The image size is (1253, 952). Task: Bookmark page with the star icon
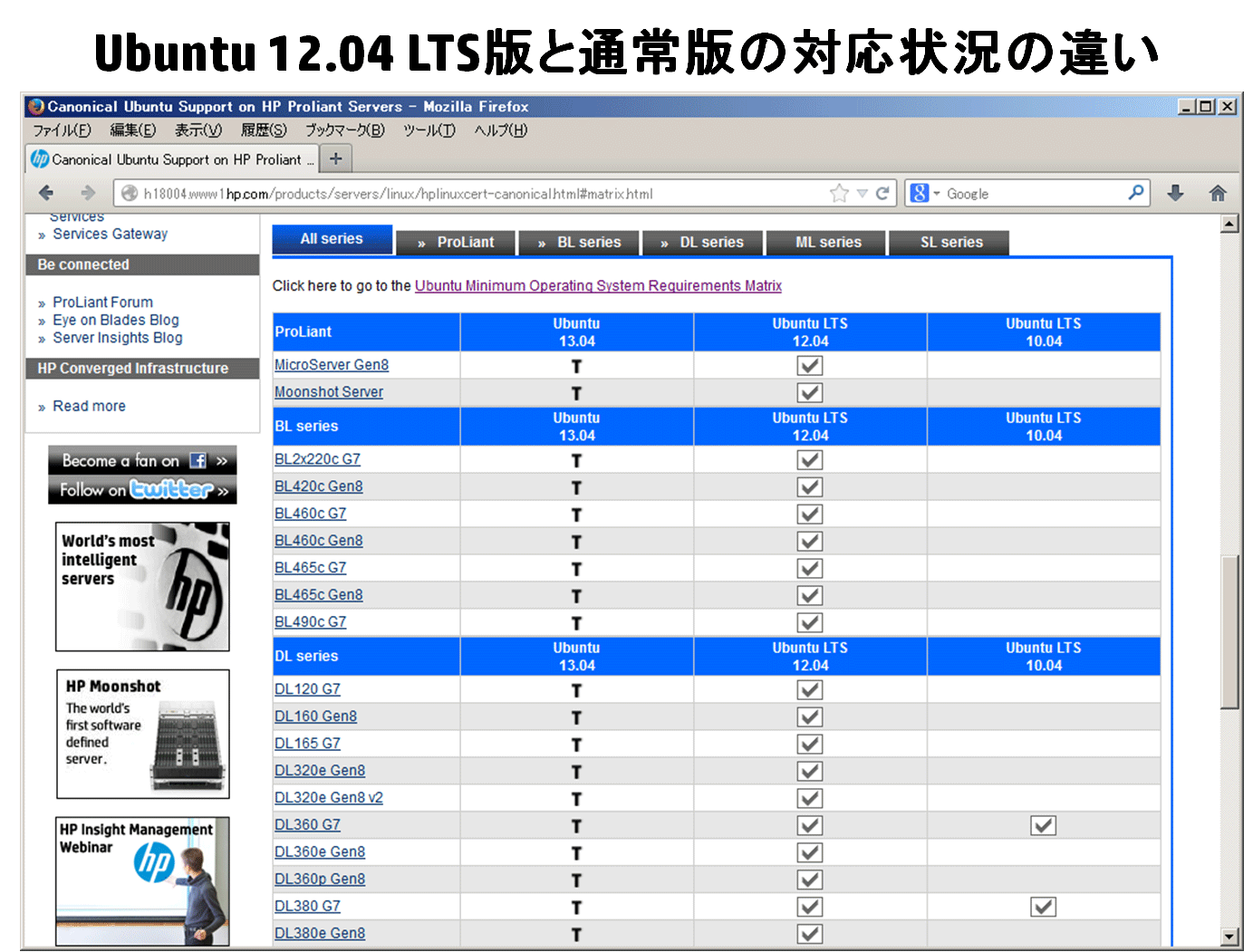click(839, 193)
